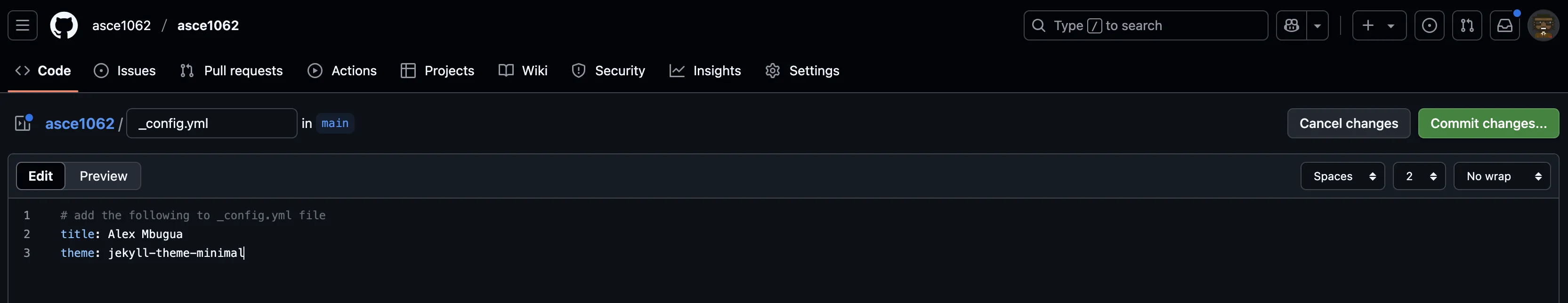Click the Commit changes button
The height and width of the screenshot is (303, 1568).
(x=1487, y=124)
